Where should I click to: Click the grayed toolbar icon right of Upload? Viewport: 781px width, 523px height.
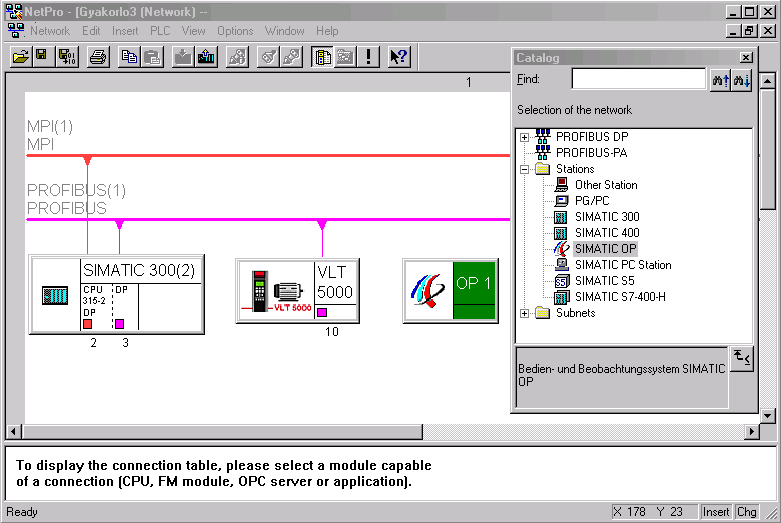(237, 56)
